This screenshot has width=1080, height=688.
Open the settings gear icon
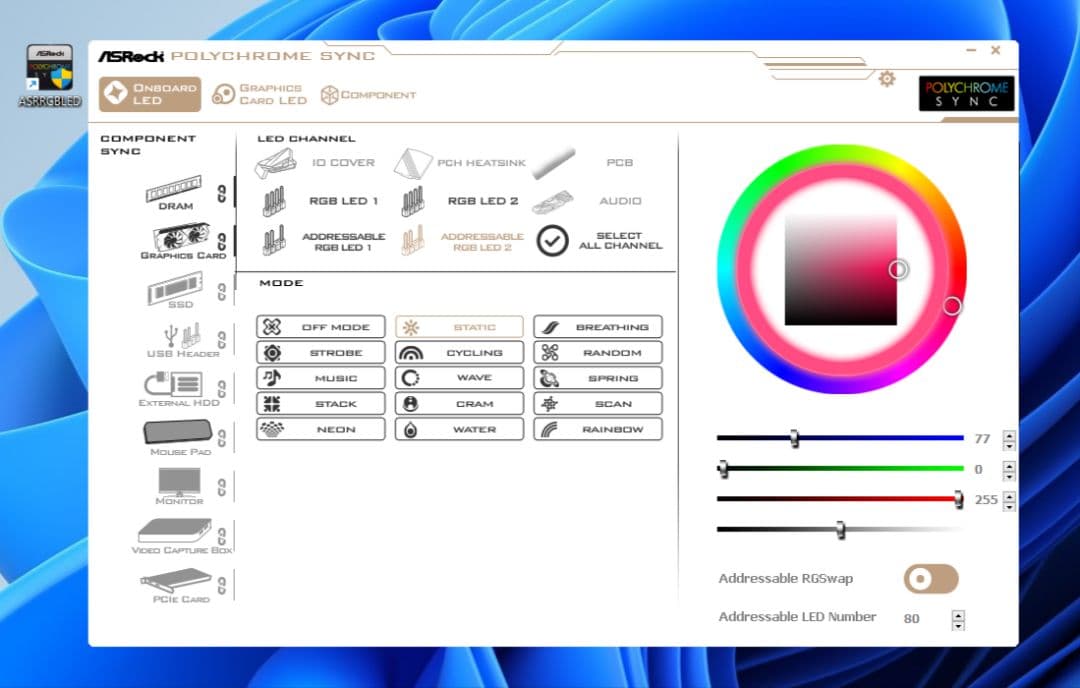pyautogui.click(x=886, y=79)
